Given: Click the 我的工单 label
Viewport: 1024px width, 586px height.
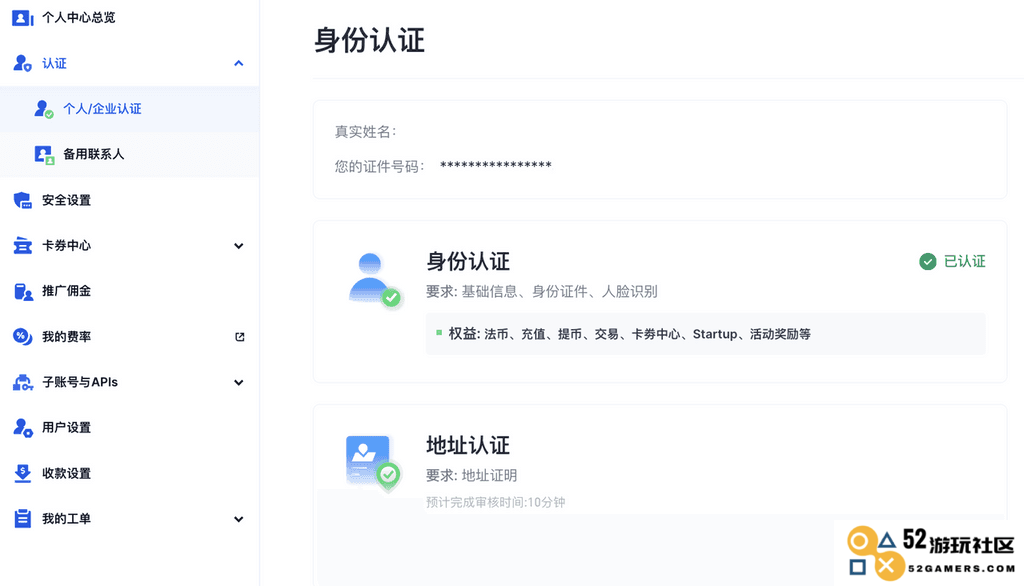Looking at the screenshot, I should pyautogui.click(x=67, y=519).
